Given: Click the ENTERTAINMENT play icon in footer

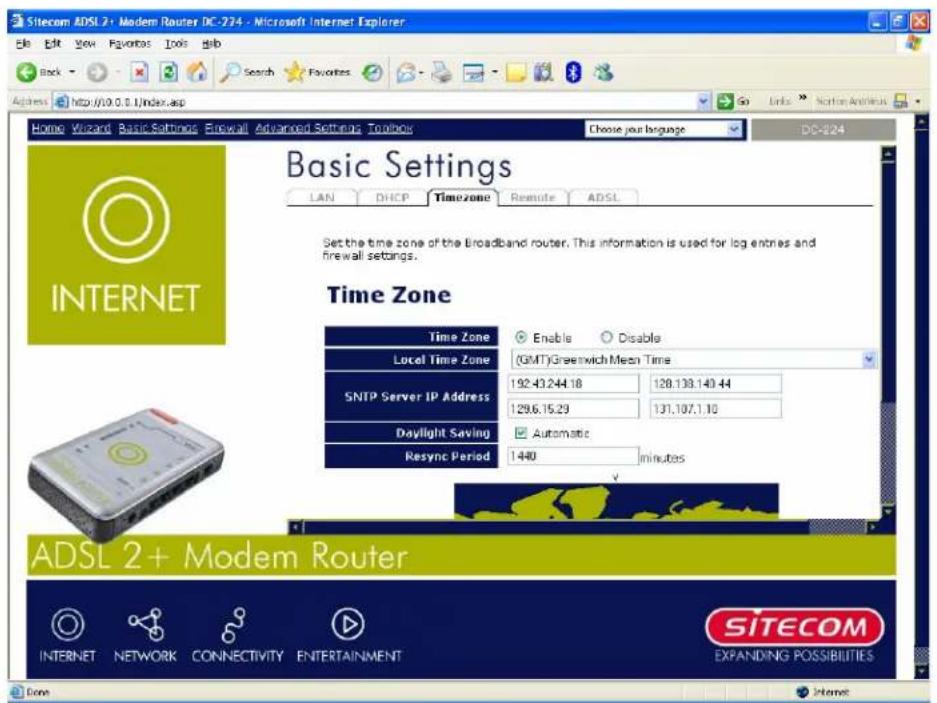Looking at the screenshot, I should click(348, 625).
